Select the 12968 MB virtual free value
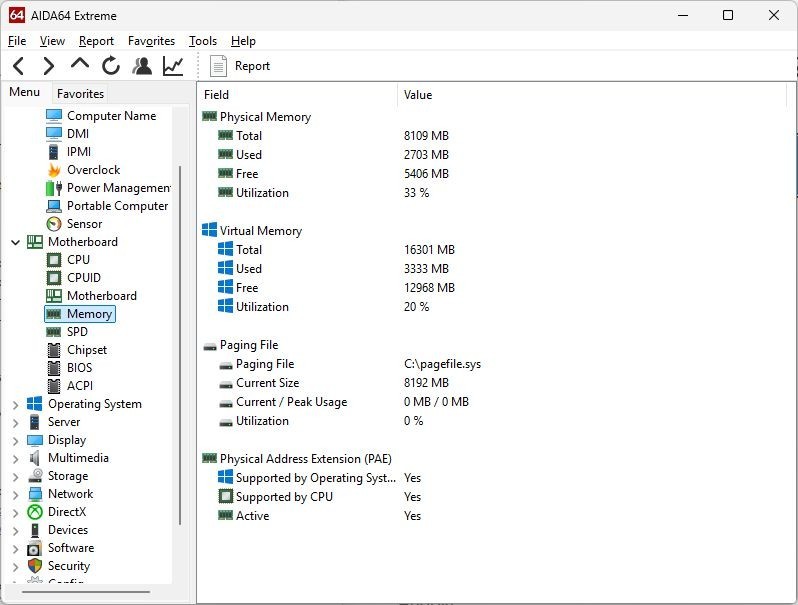The height and width of the screenshot is (605, 798). point(430,288)
